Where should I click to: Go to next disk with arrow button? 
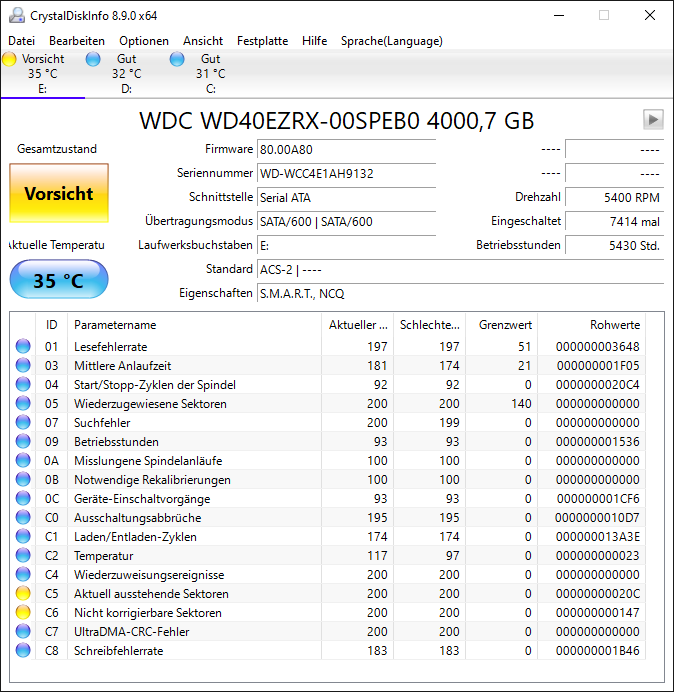653,119
